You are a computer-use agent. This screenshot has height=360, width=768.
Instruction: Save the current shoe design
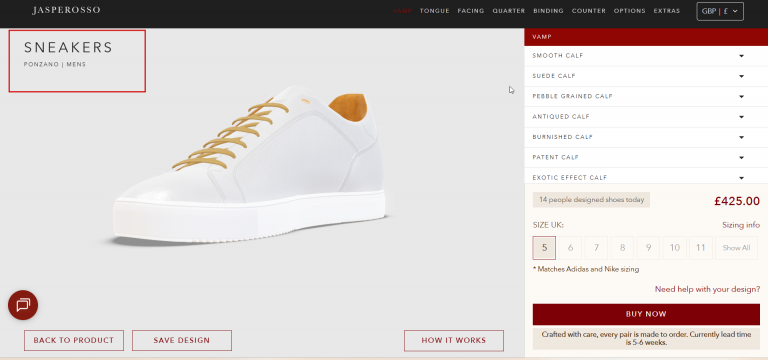pos(182,340)
